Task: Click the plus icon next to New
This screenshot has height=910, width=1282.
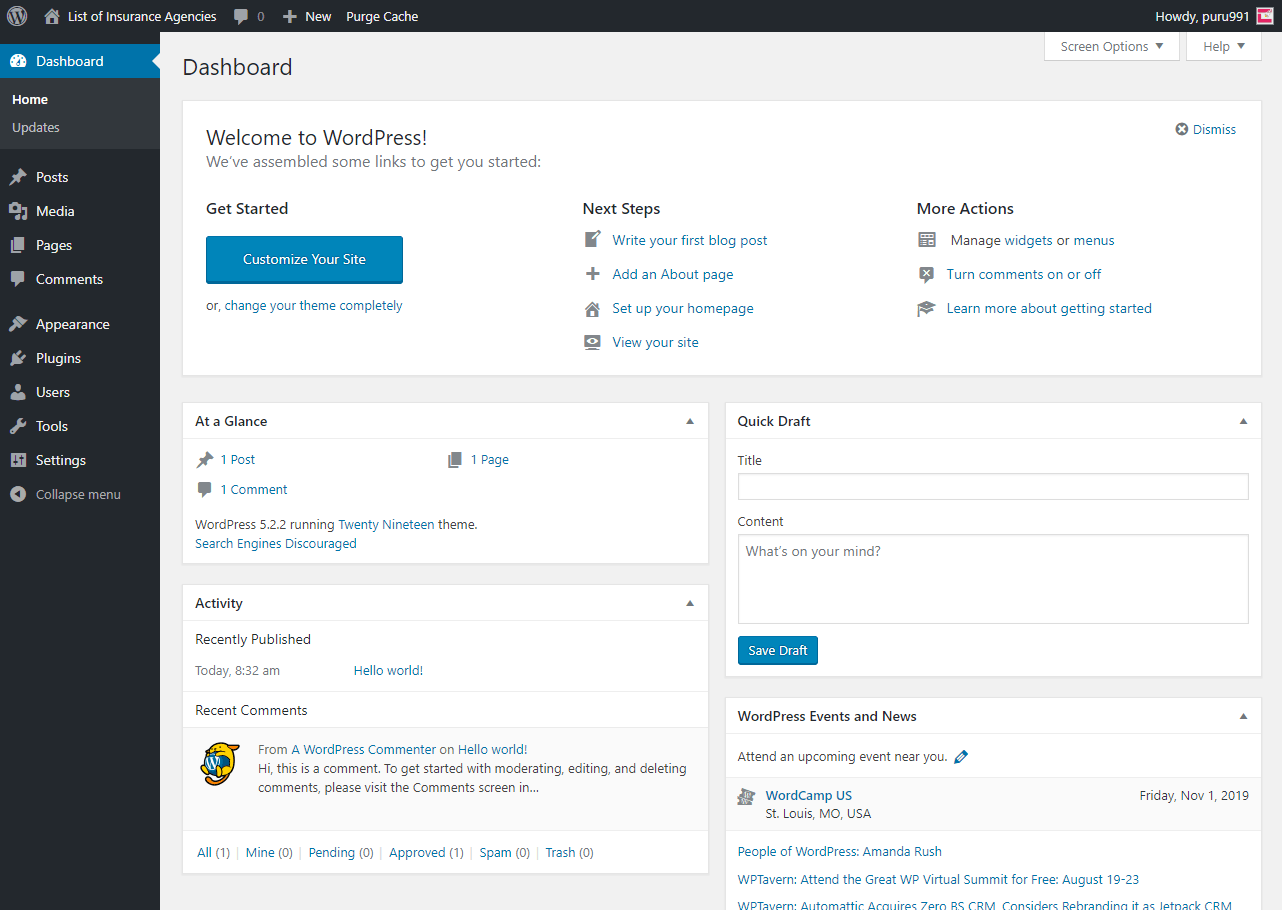Action: [x=290, y=17]
